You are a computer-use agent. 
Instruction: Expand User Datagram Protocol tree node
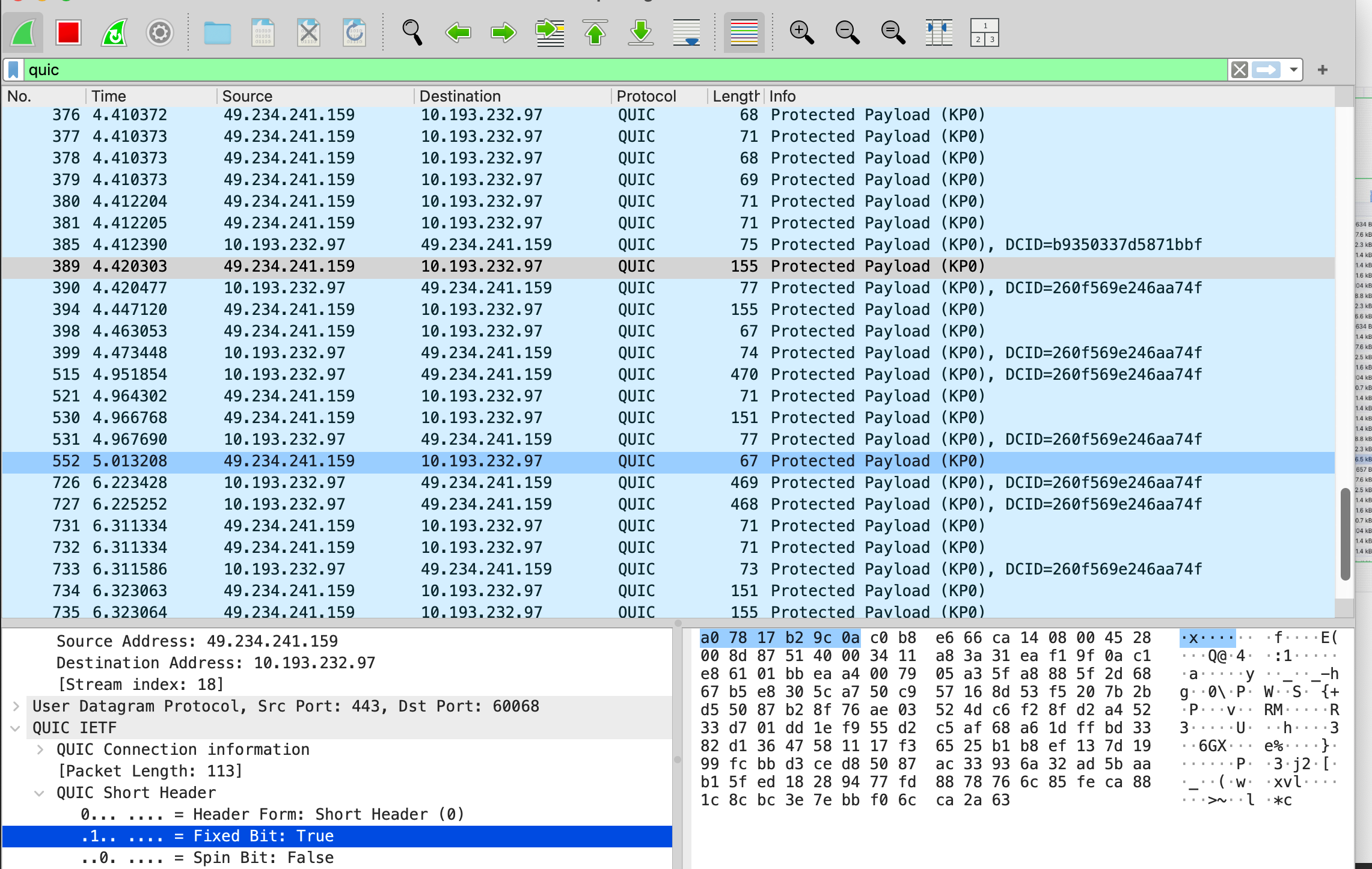(16, 706)
